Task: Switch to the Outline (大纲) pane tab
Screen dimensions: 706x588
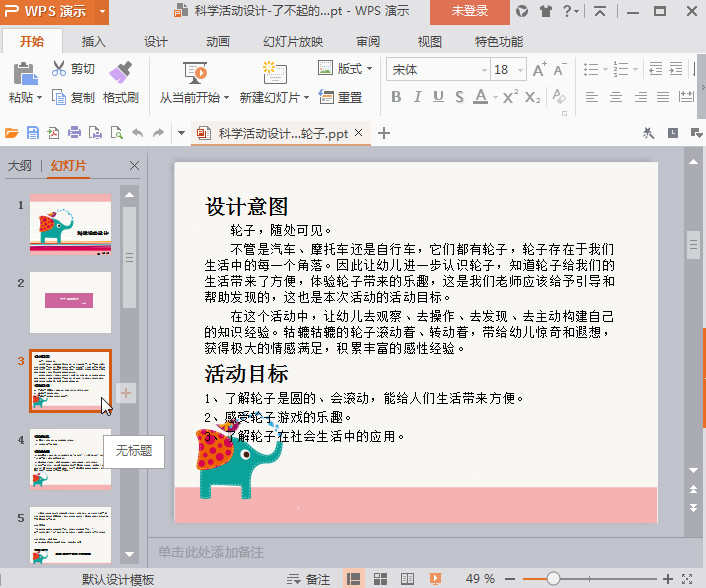Action: 20,166
